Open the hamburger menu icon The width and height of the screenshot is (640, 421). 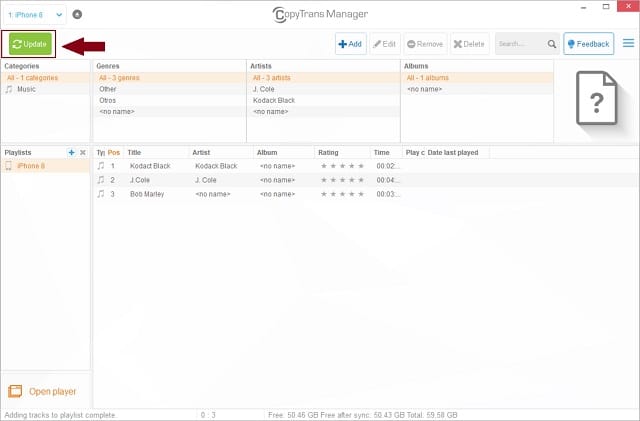(629, 43)
